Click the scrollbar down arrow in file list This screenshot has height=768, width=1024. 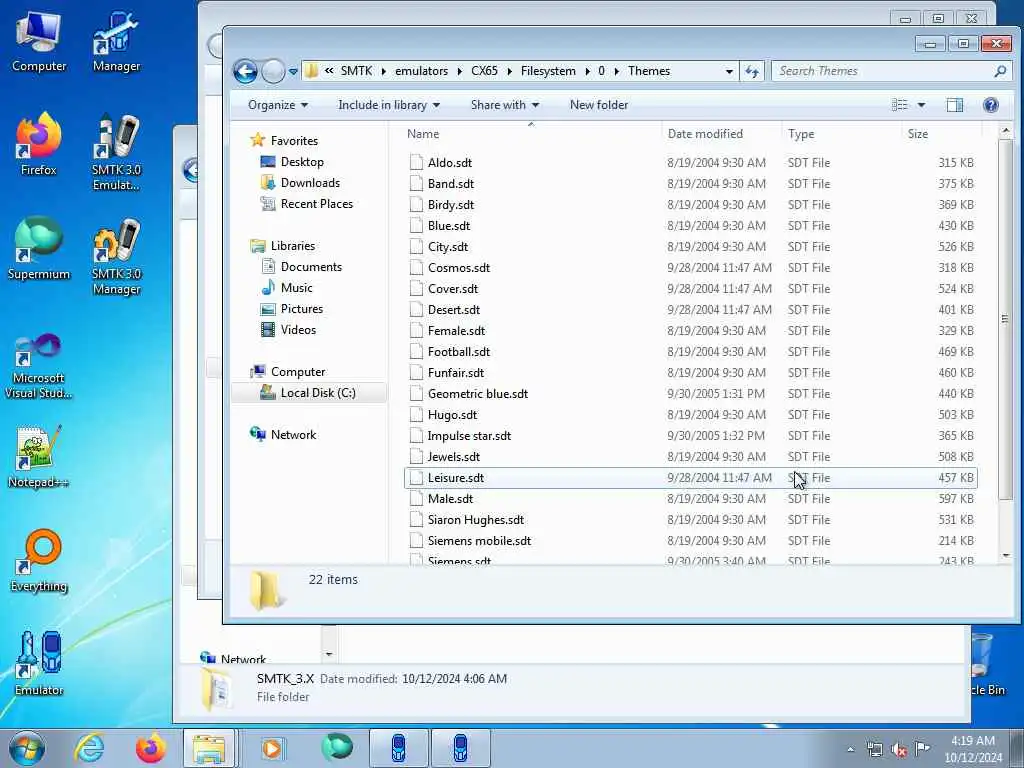(1005, 555)
